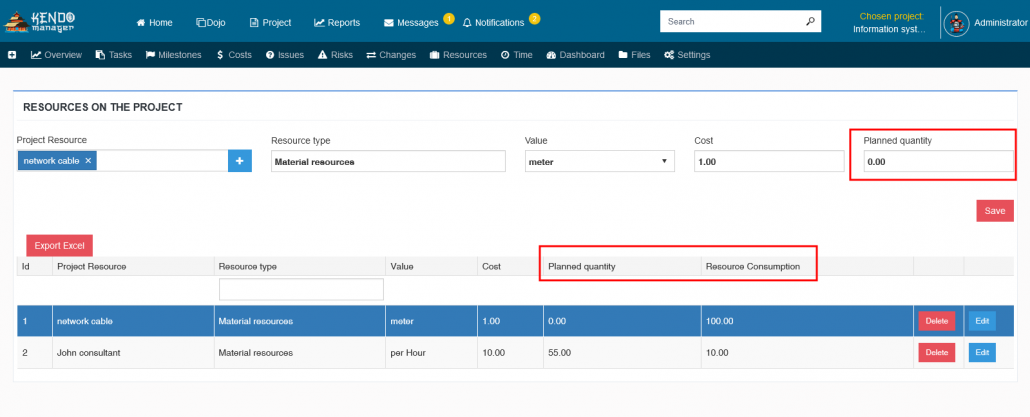Switch to the Overview tab
Image resolution: width=1030 pixels, height=417 pixels.
click(56, 55)
